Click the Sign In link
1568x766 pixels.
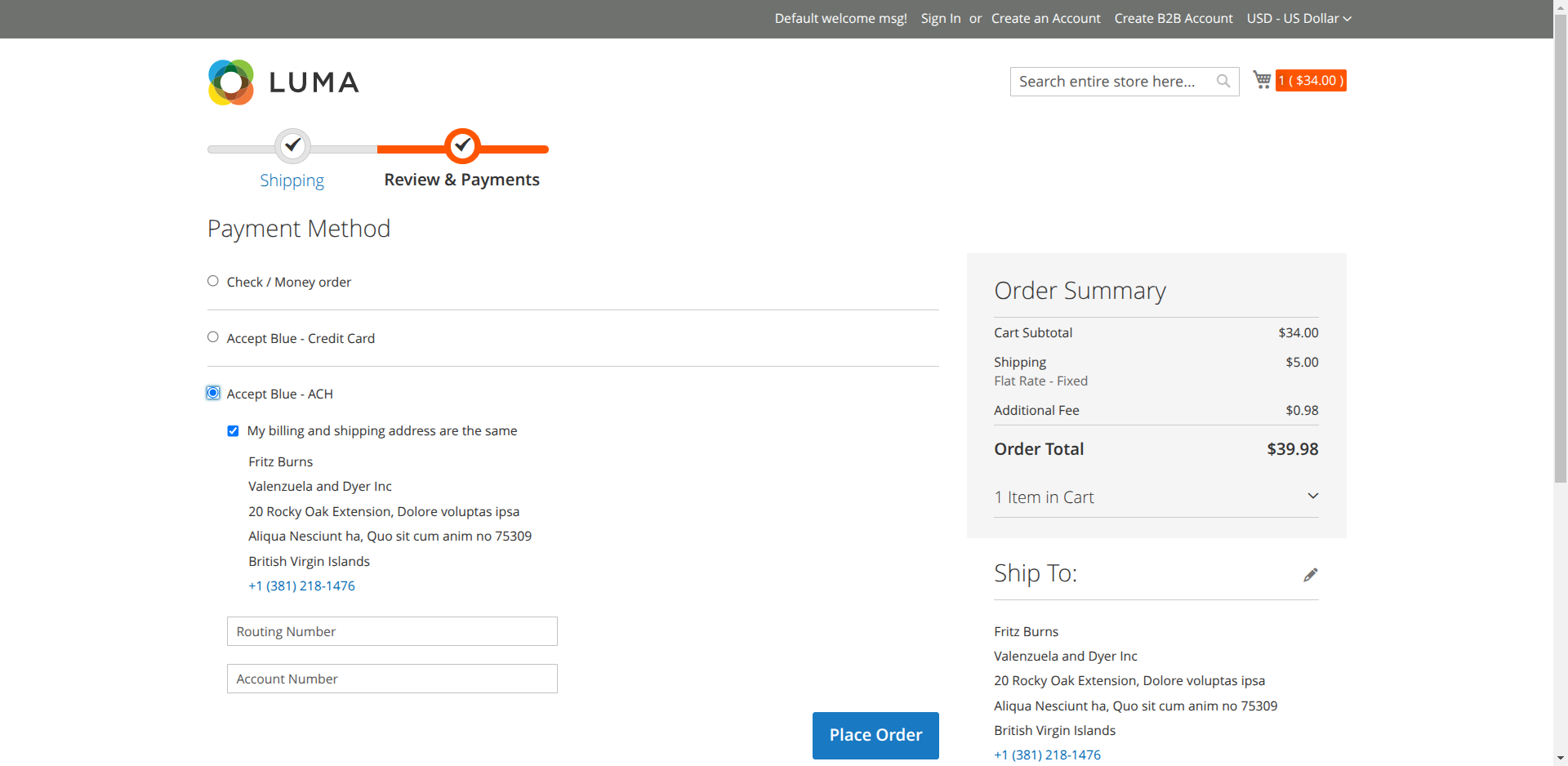click(x=940, y=18)
